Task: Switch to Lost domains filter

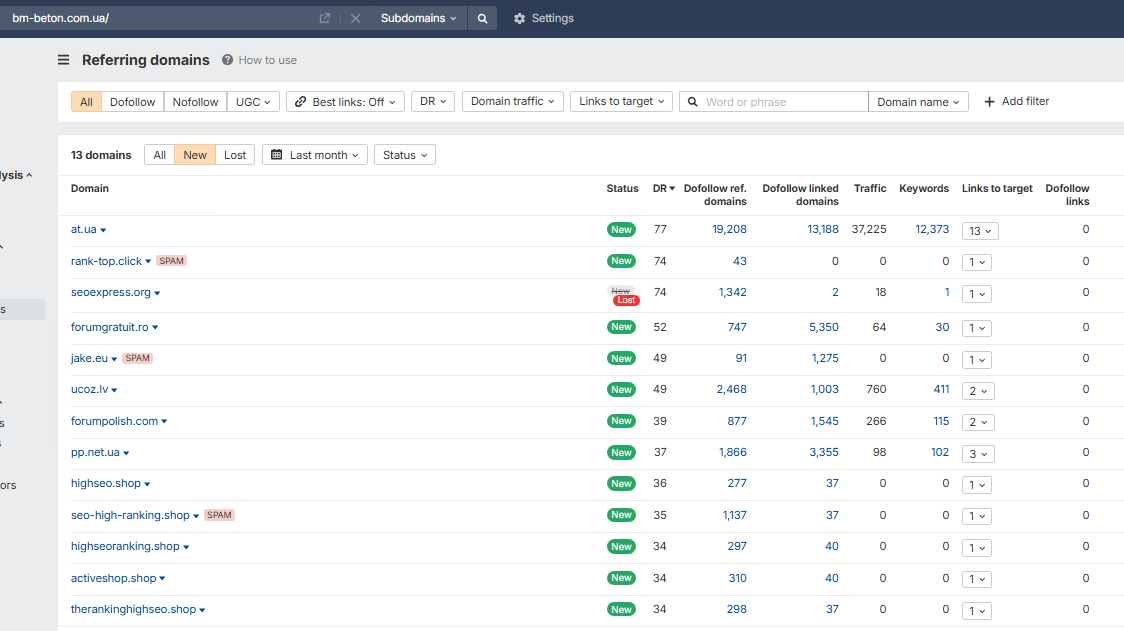Action: tap(235, 155)
